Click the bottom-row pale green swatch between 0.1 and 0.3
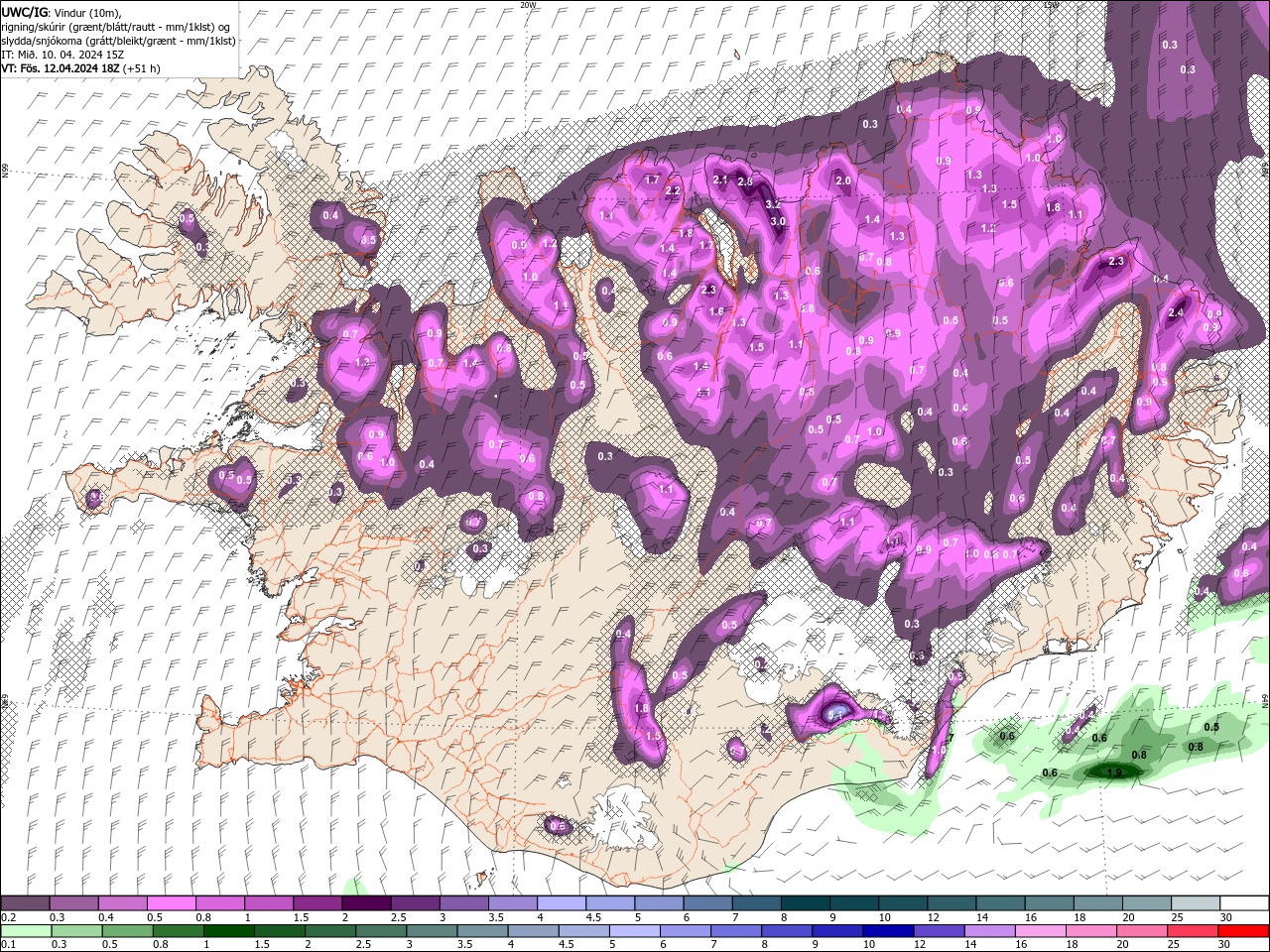The height and width of the screenshot is (952, 1270). (x=25, y=931)
